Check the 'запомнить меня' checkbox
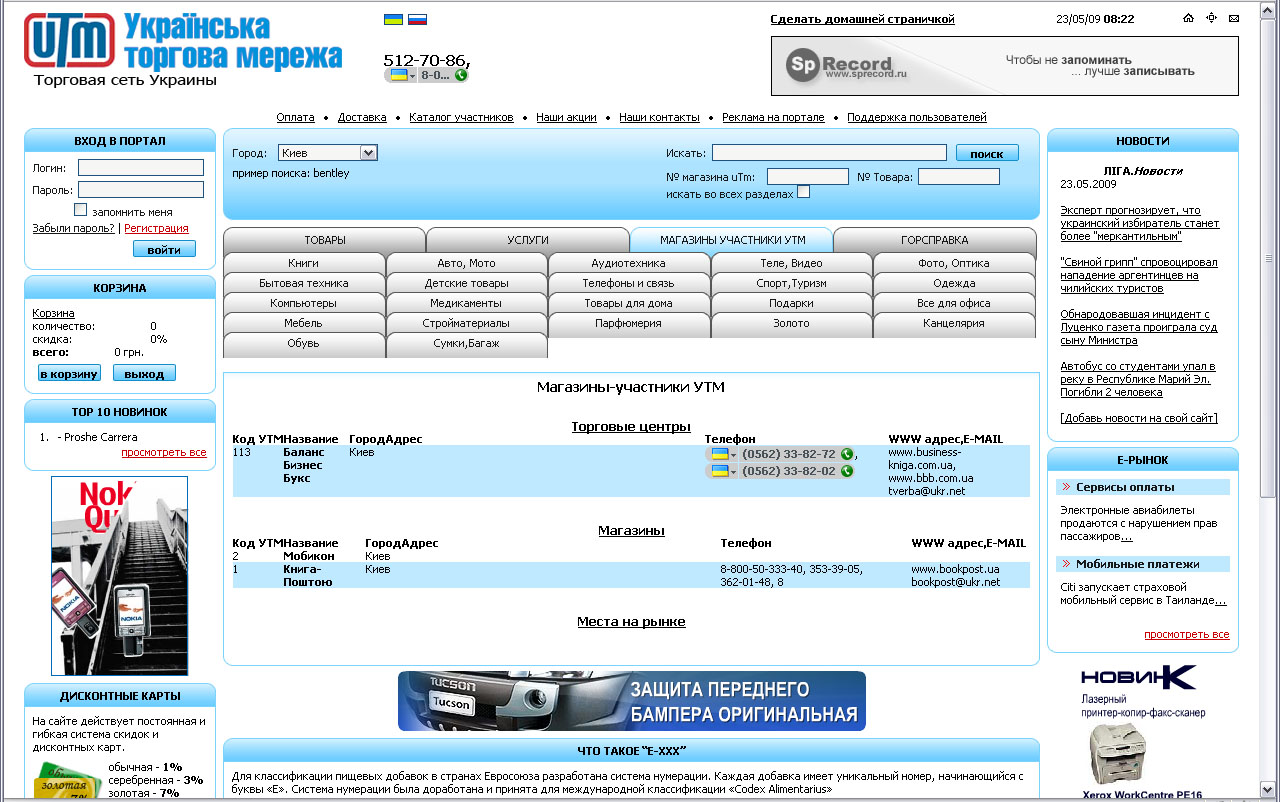Image resolution: width=1280 pixels, height=802 pixels. pos(81,210)
